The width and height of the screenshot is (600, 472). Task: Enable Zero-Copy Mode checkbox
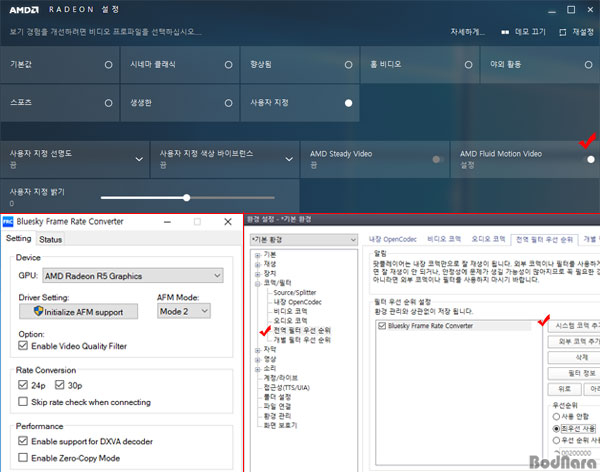click(x=23, y=457)
